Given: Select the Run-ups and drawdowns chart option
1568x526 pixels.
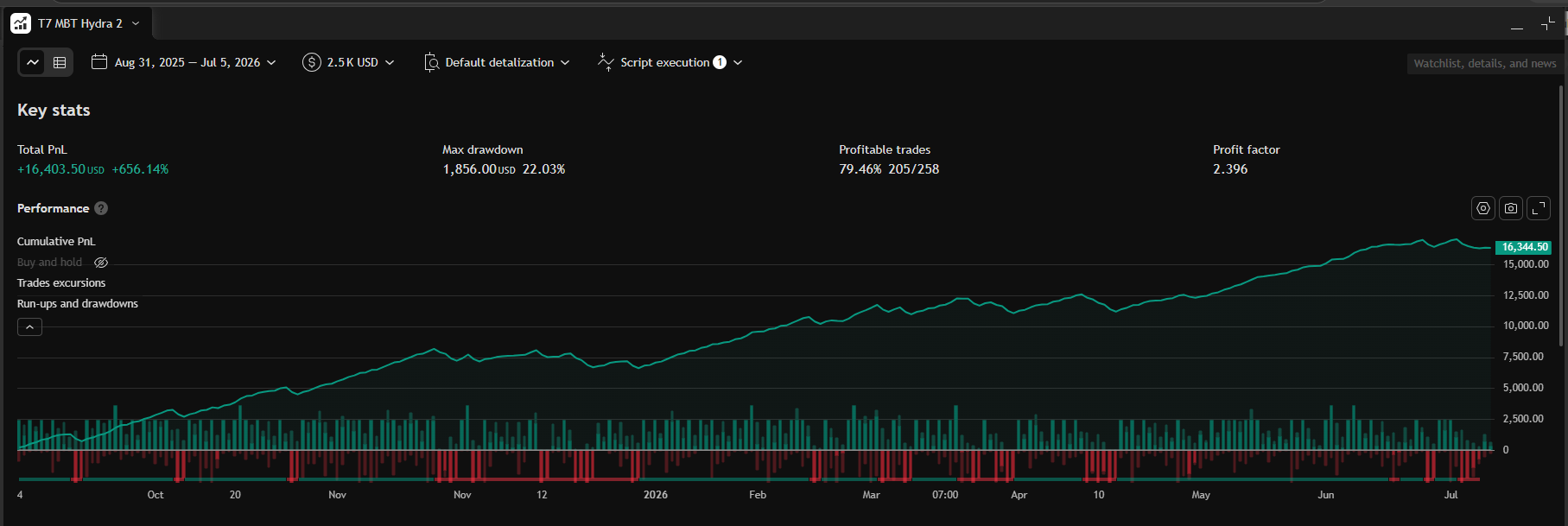Looking at the screenshot, I should (x=78, y=303).
